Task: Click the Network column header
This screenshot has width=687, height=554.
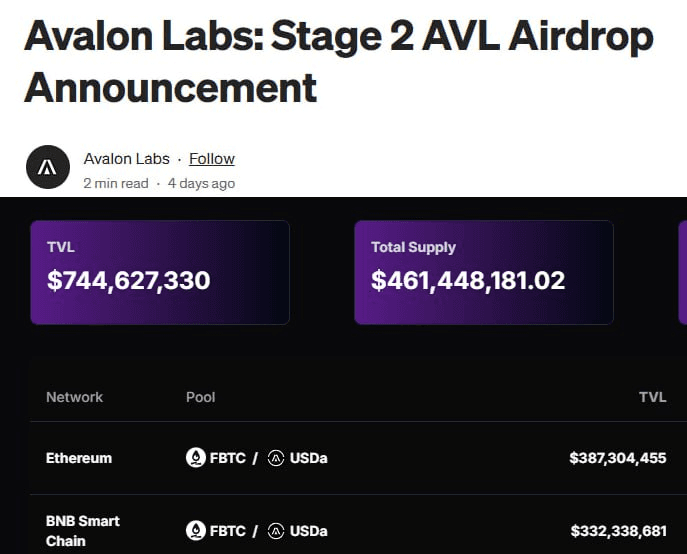Action: 74,397
